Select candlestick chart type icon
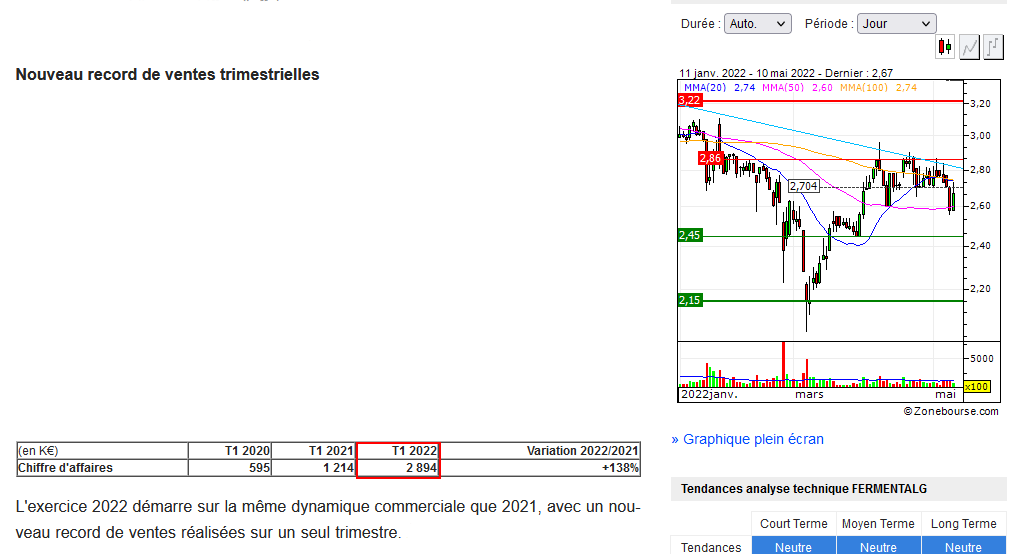1012x554 pixels. coord(945,47)
